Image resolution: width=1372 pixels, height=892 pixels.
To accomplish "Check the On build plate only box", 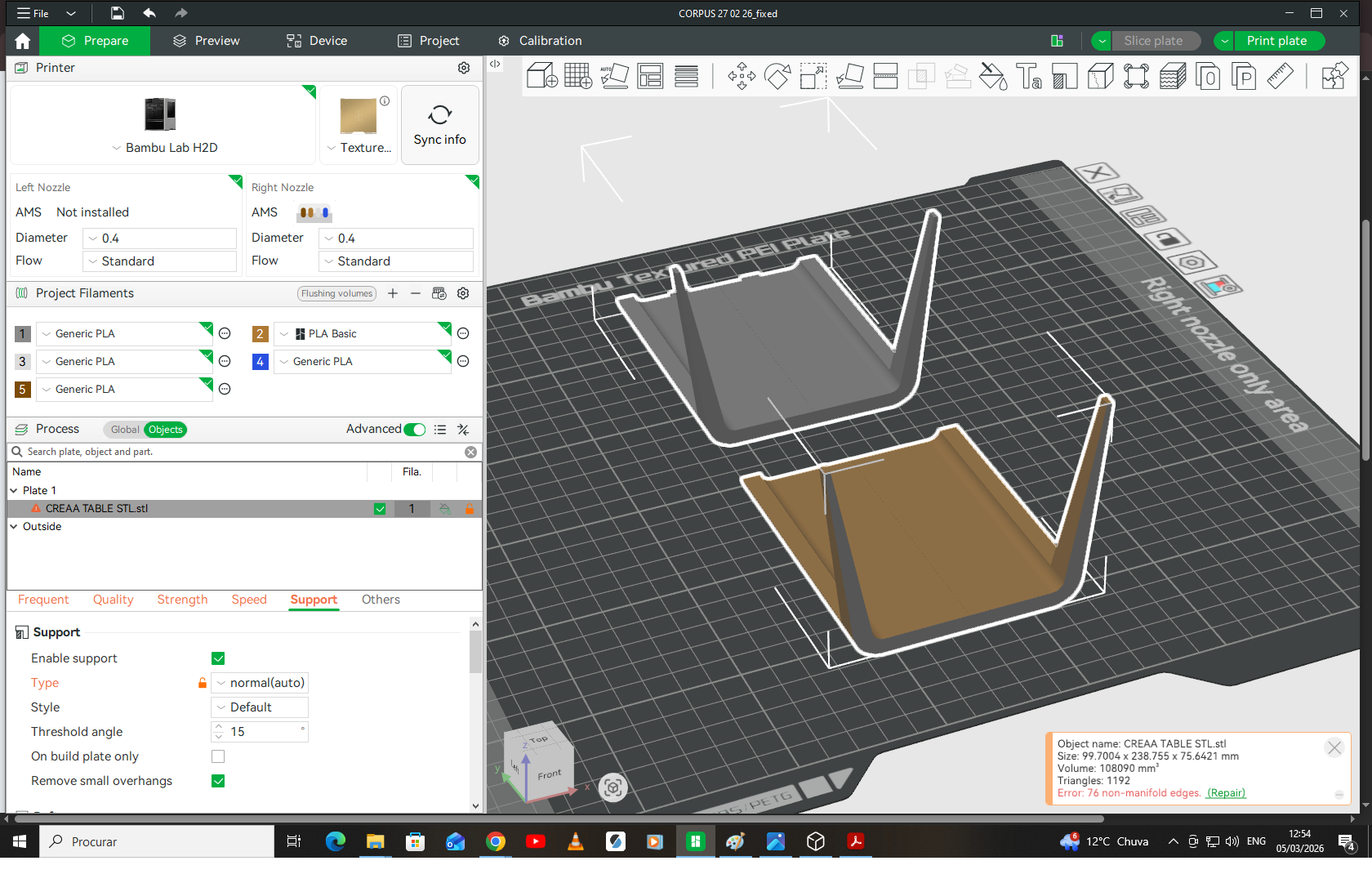I will pyautogui.click(x=218, y=756).
